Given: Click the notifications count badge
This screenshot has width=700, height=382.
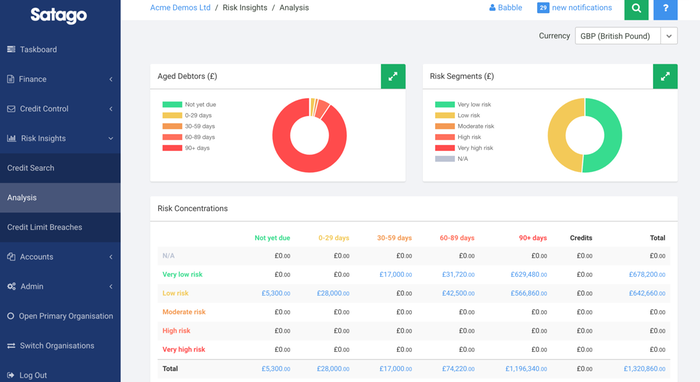Looking at the screenshot, I should 543,8.
